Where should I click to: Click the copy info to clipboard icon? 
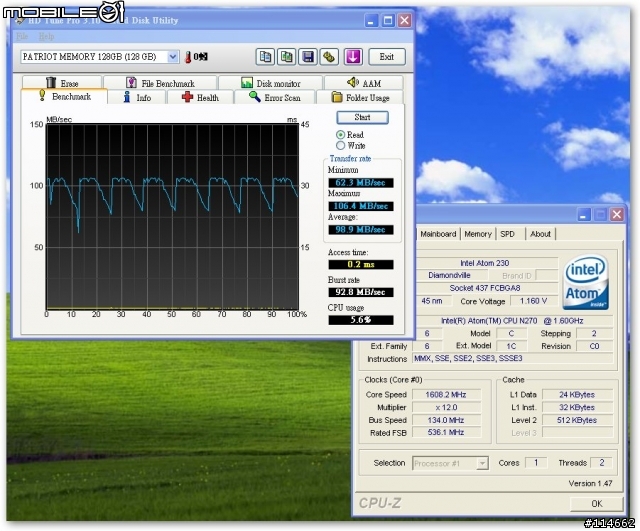265,57
